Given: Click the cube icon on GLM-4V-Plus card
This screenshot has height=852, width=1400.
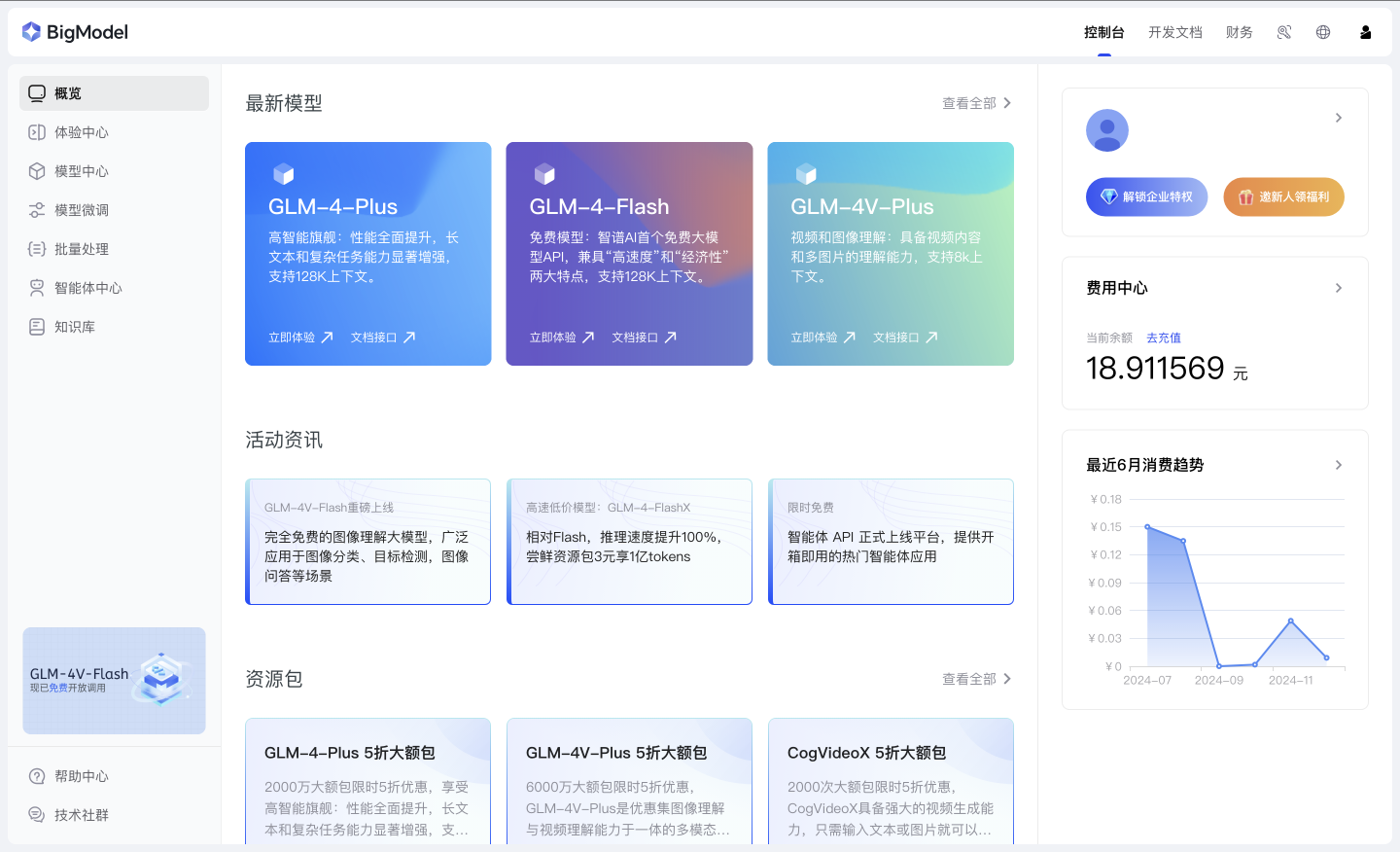Looking at the screenshot, I should pos(806,174).
